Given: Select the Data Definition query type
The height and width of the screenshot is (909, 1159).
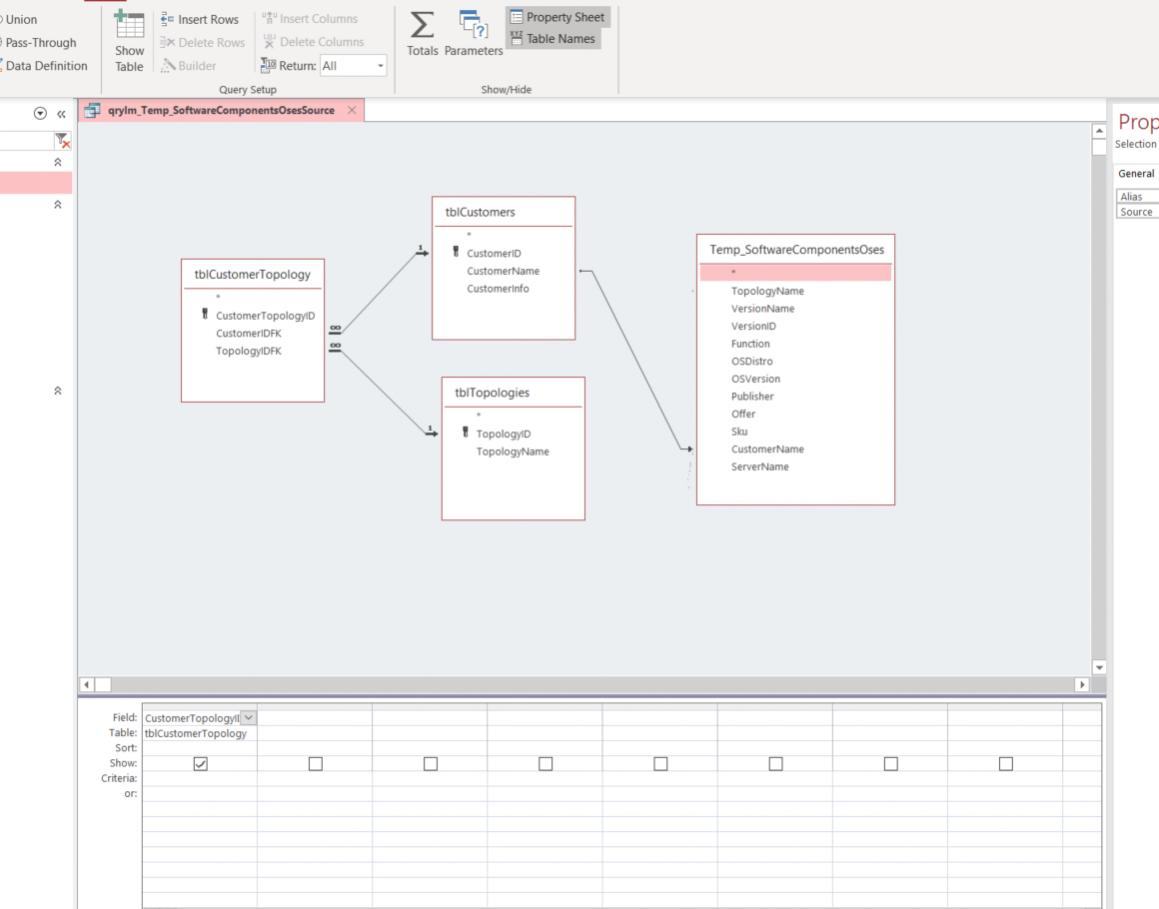Looking at the screenshot, I should tap(44, 66).
